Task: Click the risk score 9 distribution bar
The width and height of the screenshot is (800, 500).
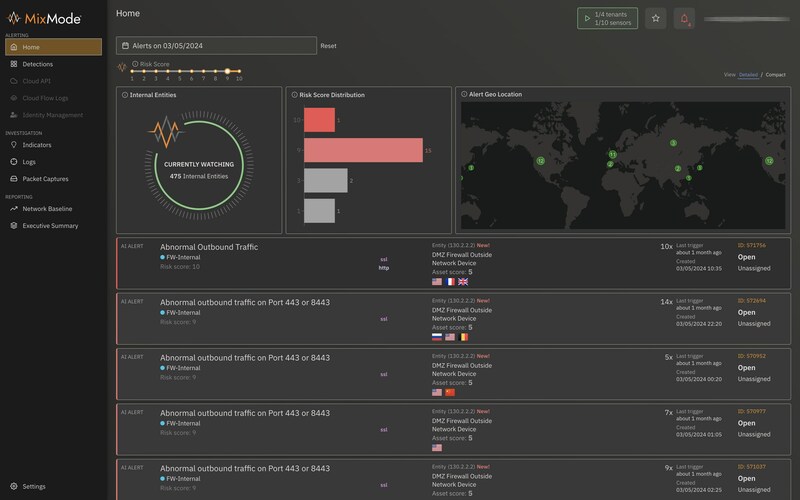Action: 363,151
